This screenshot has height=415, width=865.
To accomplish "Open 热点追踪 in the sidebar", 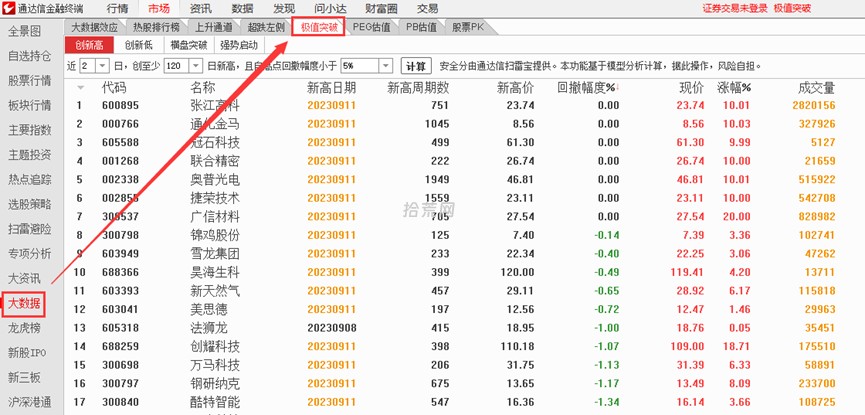I will coord(30,179).
